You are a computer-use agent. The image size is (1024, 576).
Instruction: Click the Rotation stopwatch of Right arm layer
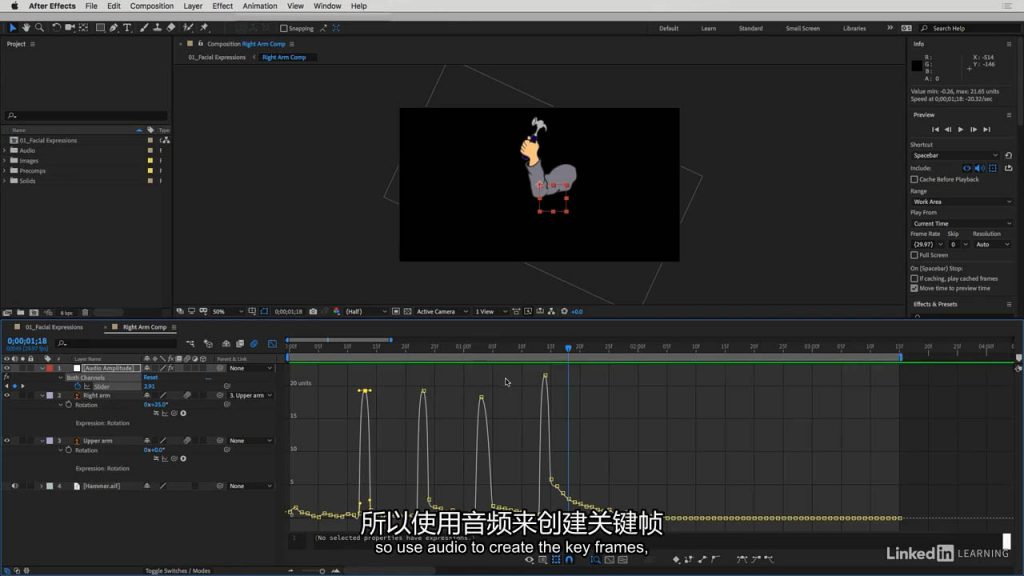69,405
